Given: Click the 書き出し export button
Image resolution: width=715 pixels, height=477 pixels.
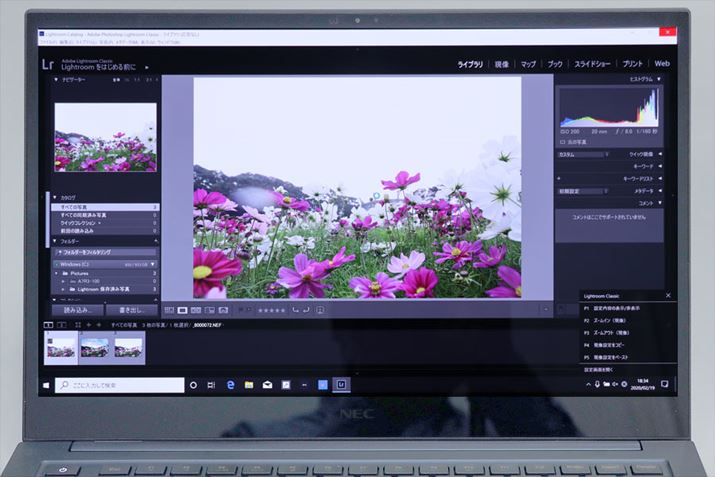Looking at the screenshot, I should click(131, 310).
